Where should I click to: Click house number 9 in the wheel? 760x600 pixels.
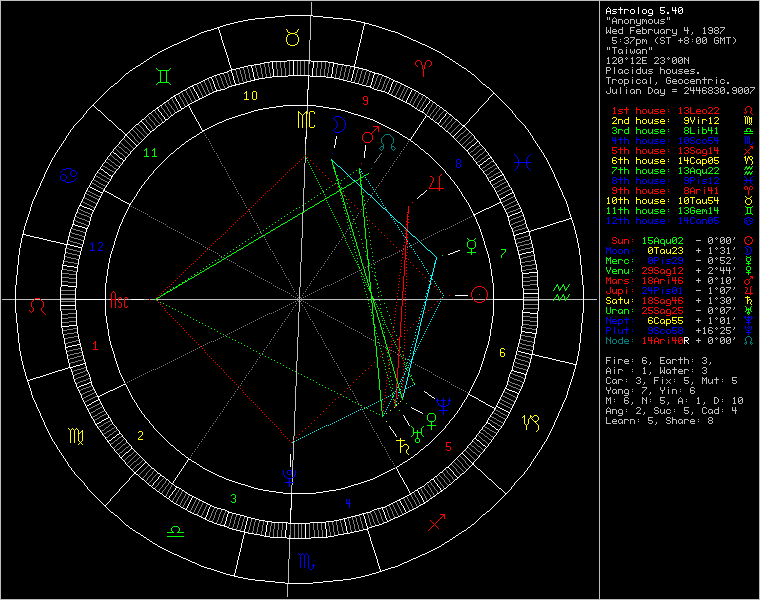click(365, 100)
